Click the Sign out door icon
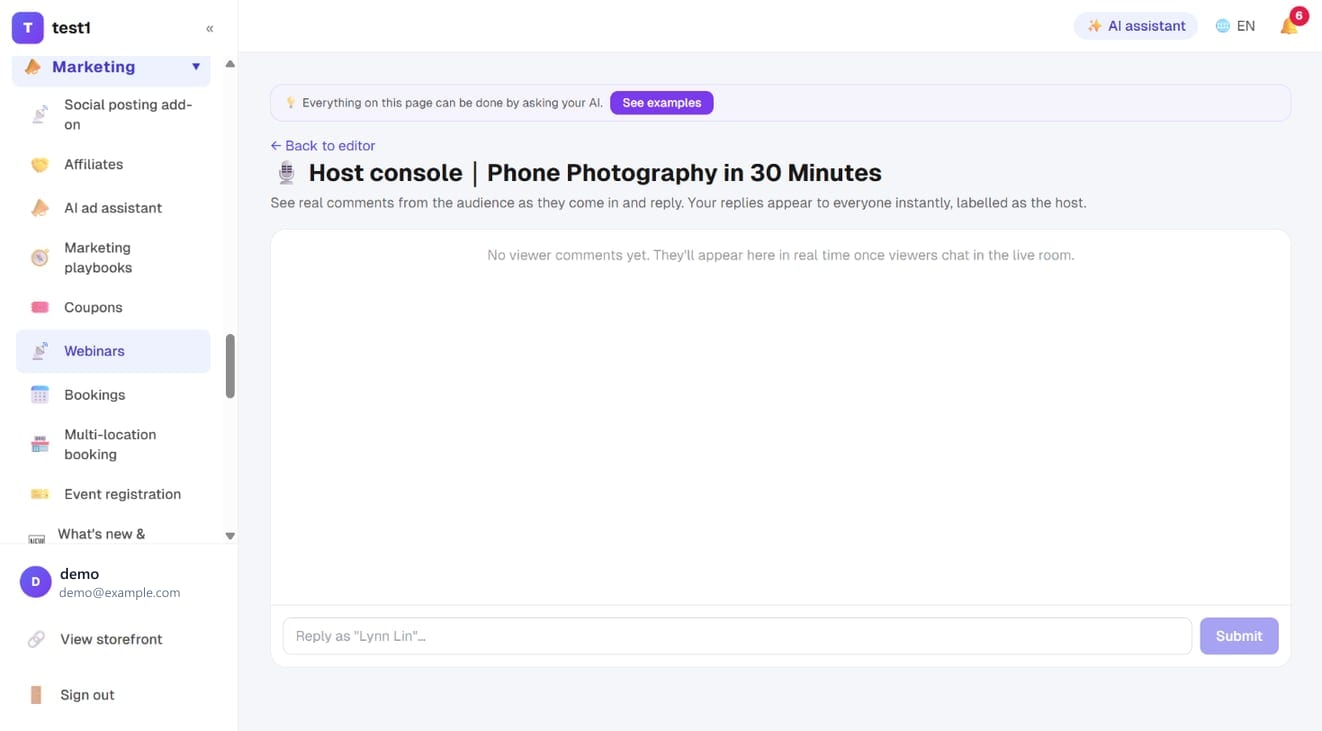 point(36,695)
